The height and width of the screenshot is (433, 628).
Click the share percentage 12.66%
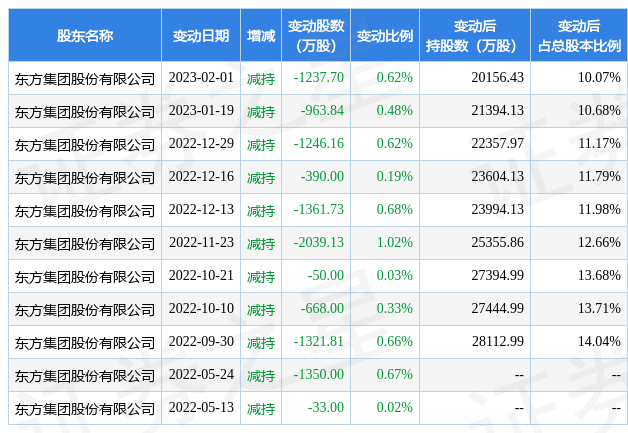tap(599, 242)
